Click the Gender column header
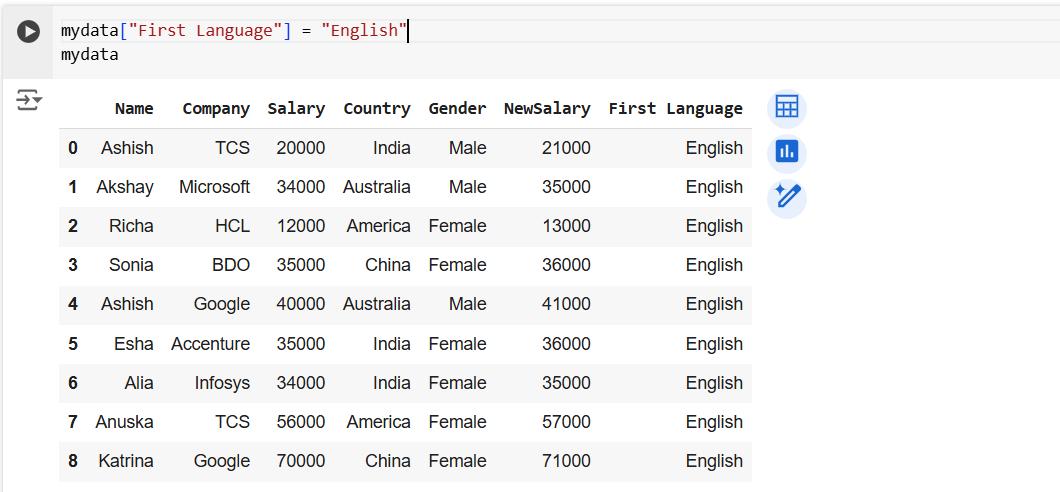The image size is (1060, 492). click(457, 108)
